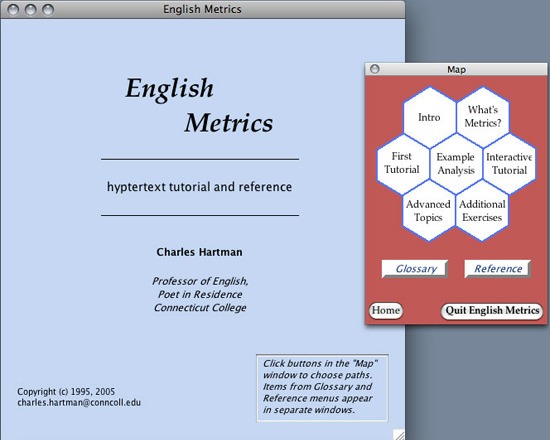
Task: Click the charles.hartman@conncoll.edu email text
Action: pyautogui.click(x=79, y=402)
